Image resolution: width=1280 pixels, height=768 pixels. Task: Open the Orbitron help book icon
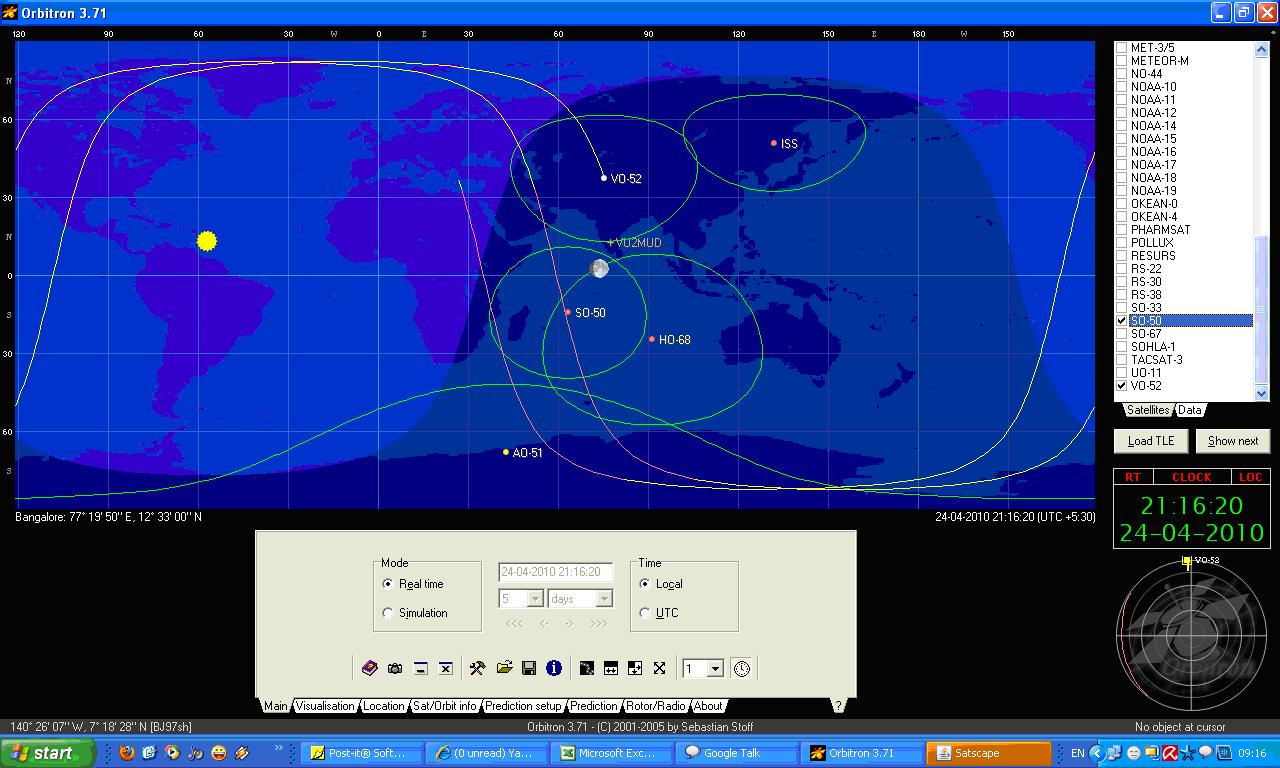click(x=369, y=668)
